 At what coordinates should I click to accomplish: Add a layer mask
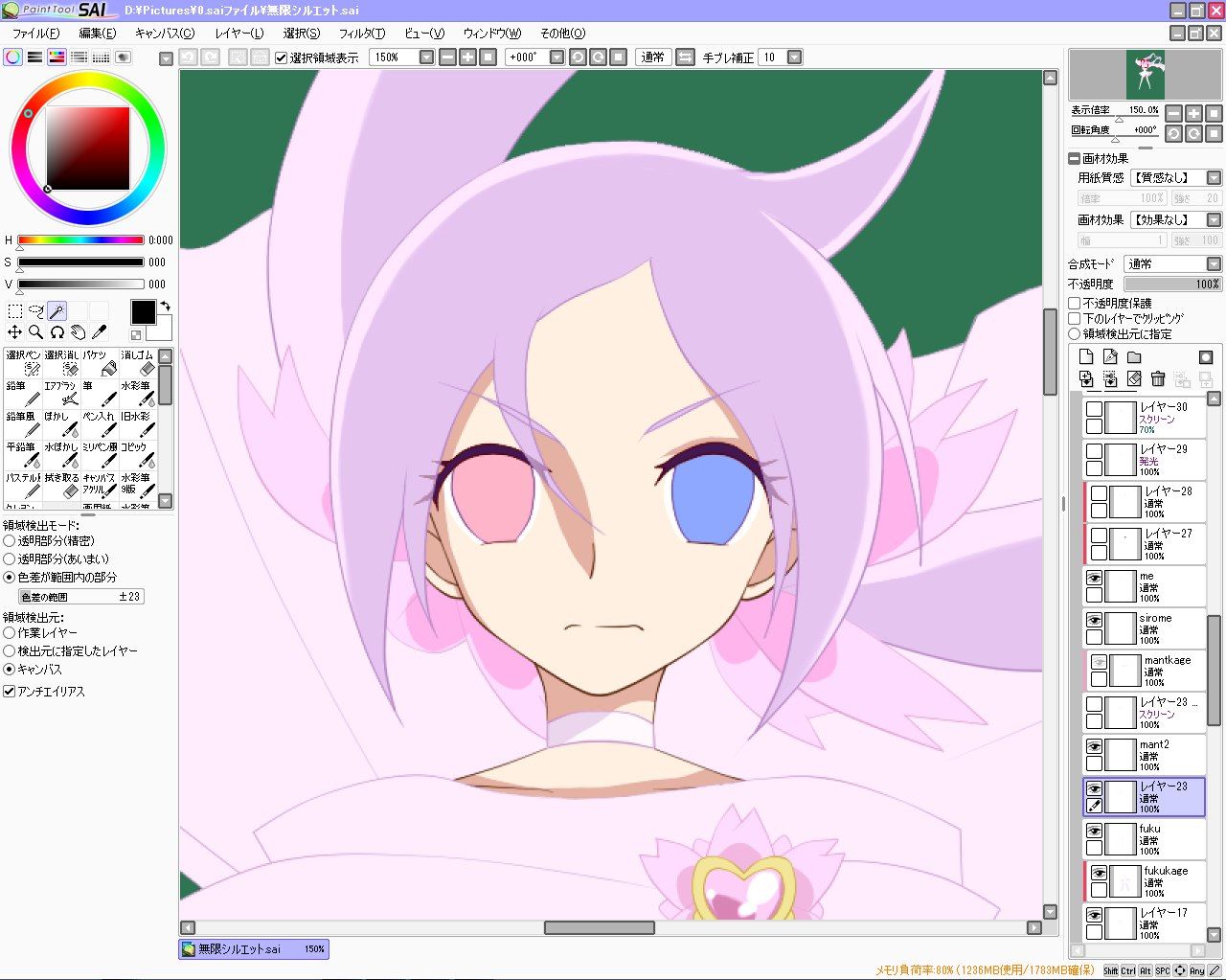[x=1206, y=356]
